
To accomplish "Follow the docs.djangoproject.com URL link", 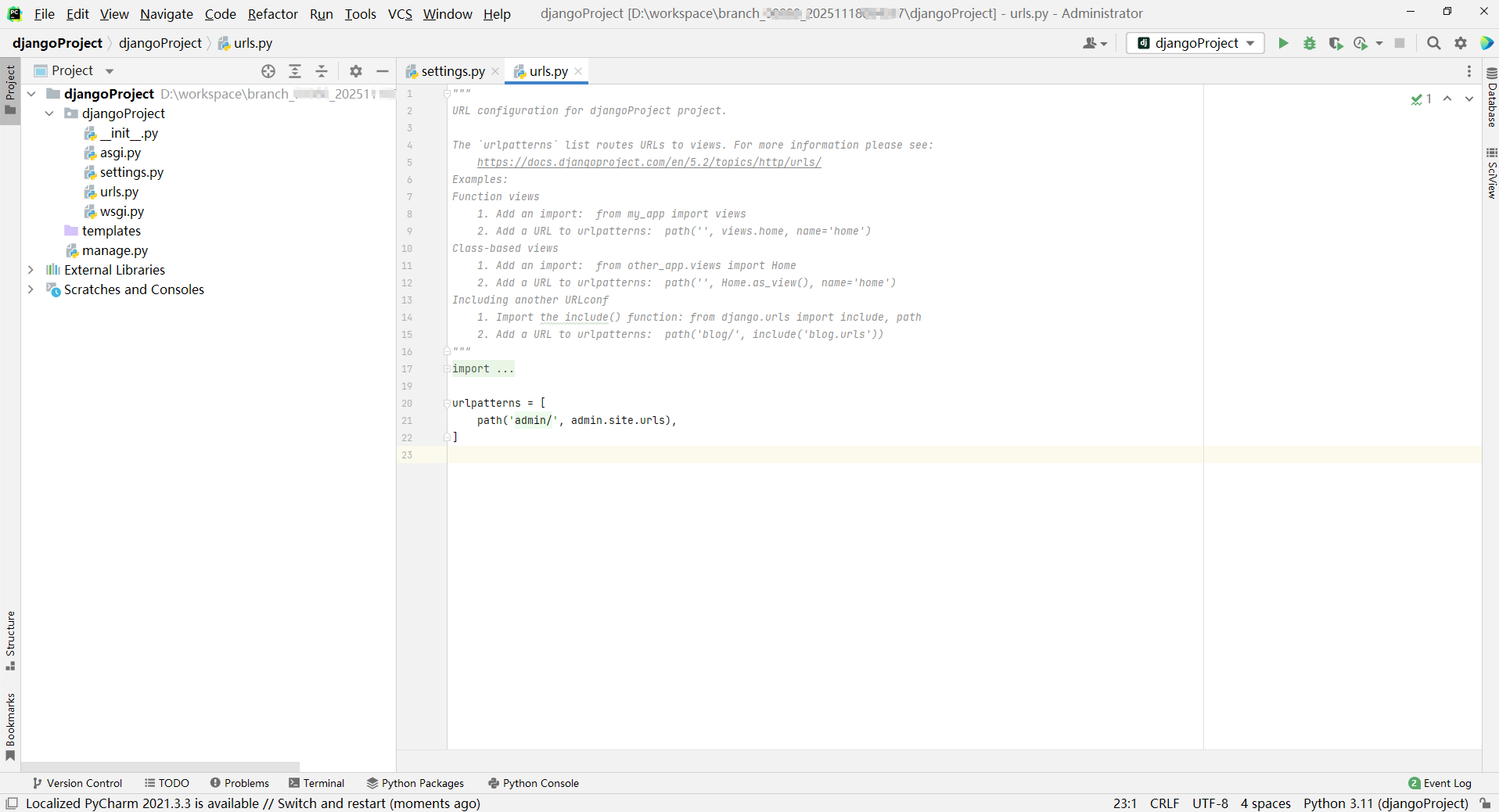I will coord(649,162).
